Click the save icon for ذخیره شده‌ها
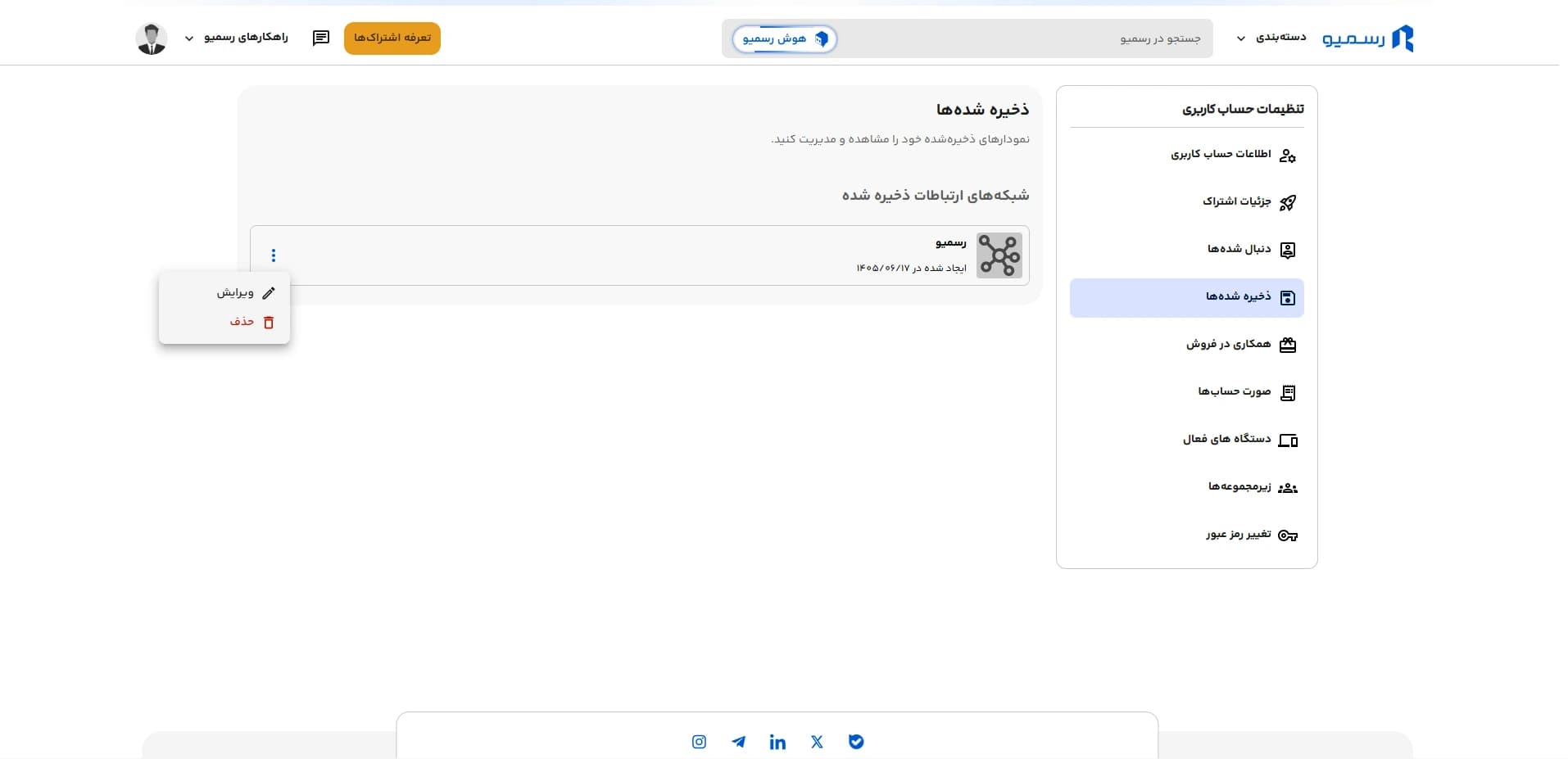The image size is (1568, 759). pos(1287,297)
